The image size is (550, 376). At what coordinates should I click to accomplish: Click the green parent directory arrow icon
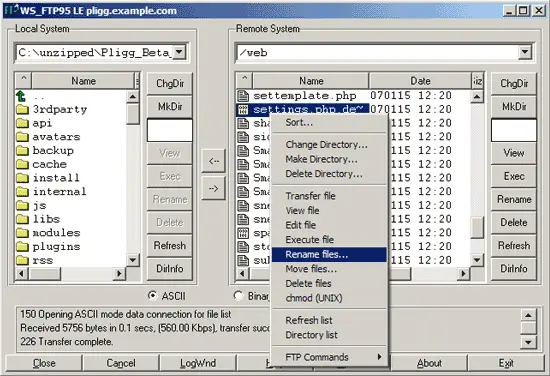pos(21,96)
